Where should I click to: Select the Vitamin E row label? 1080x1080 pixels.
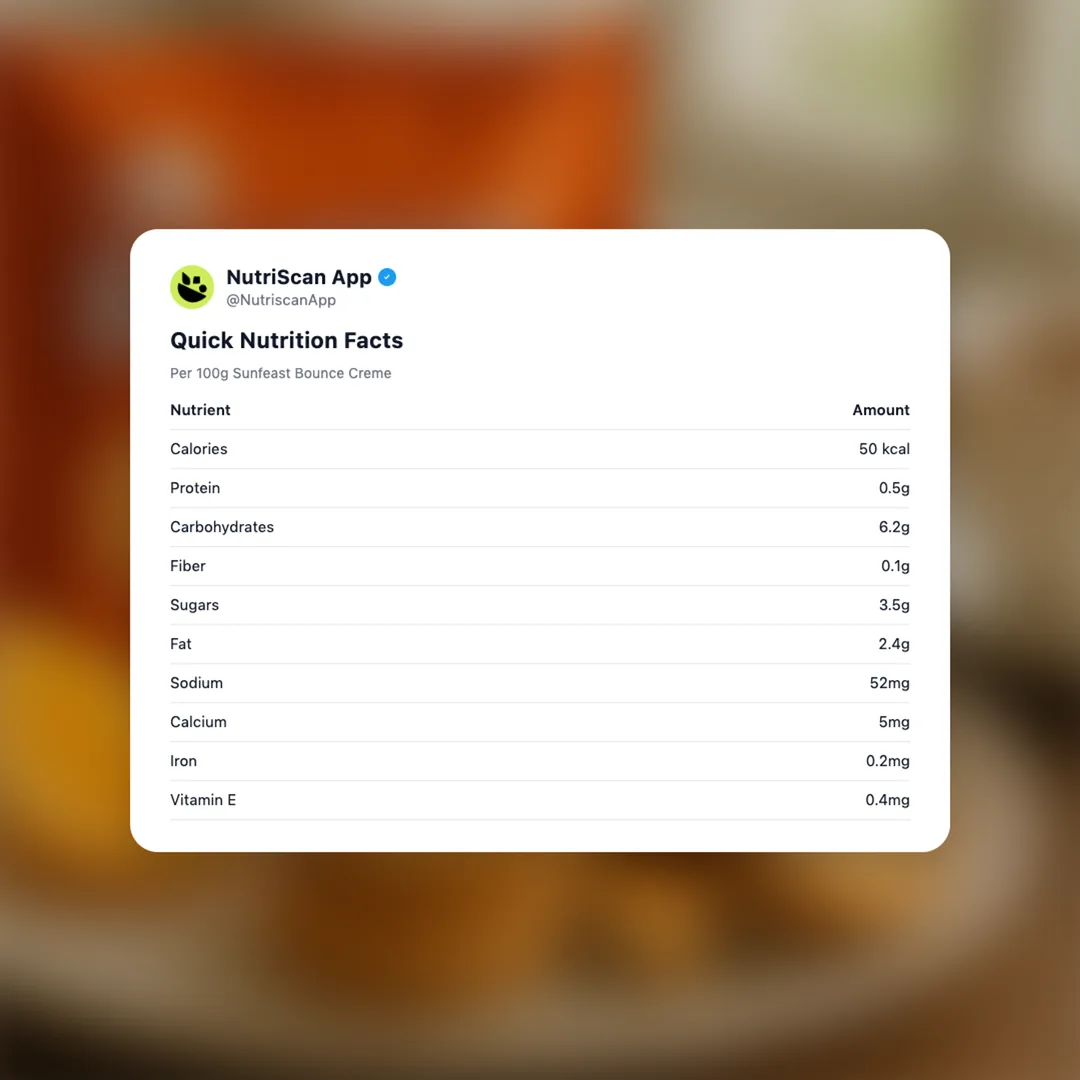[x=203, y=800]
